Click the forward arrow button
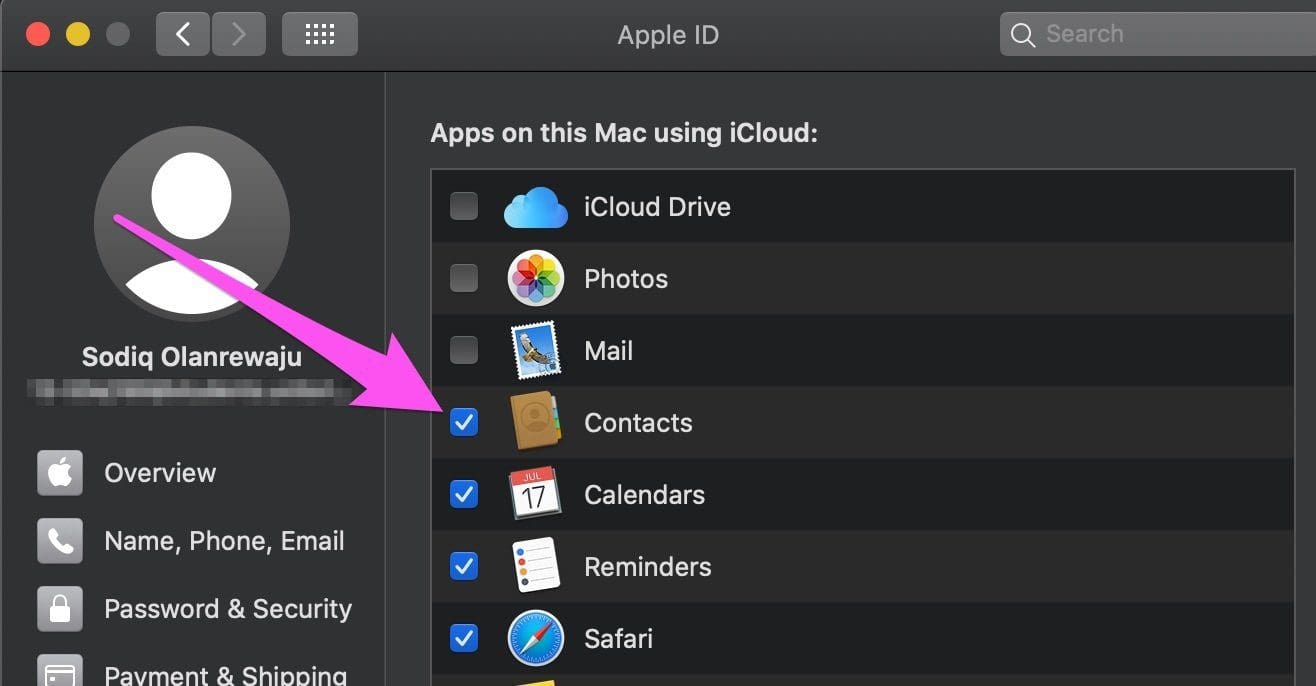 click(x=238, y=35)
